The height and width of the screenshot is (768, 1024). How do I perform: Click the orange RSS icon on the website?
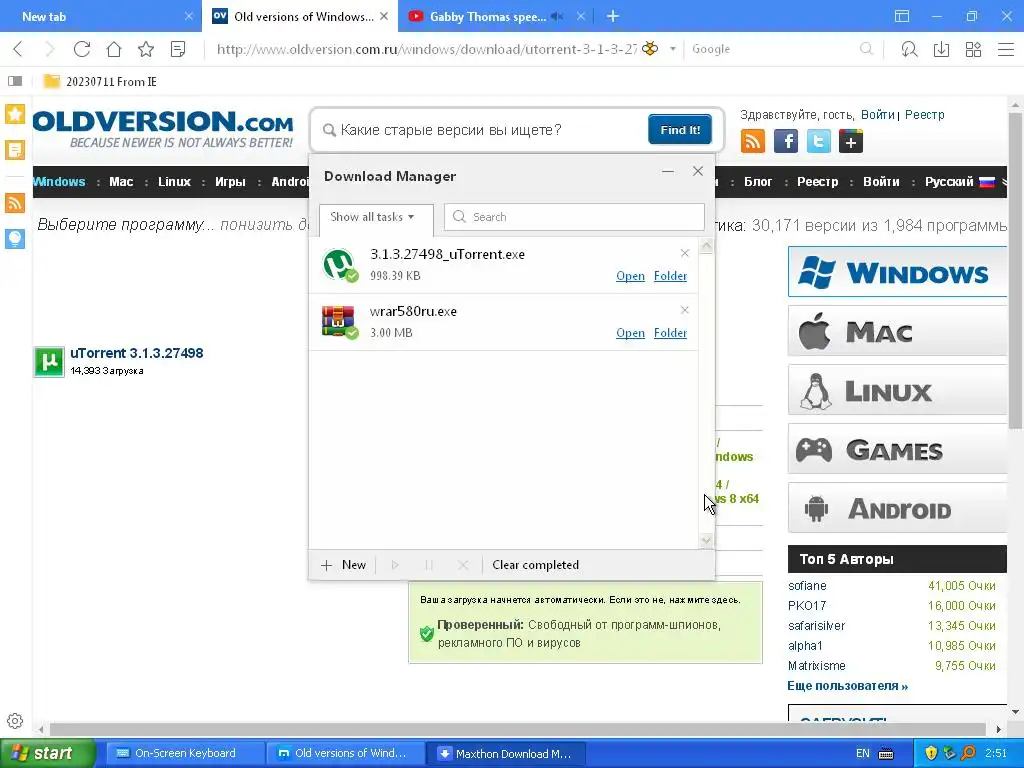(x=752, y=141)
